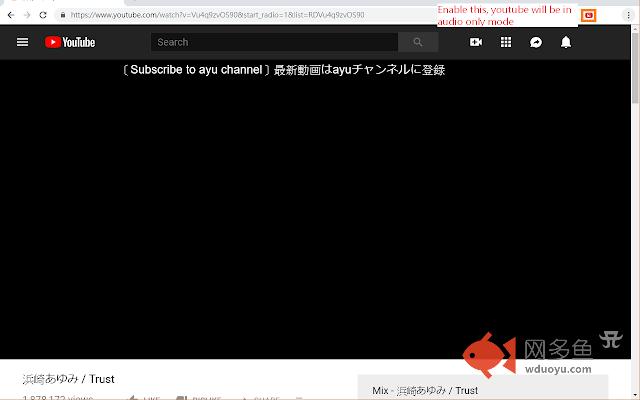Image resolution: width=640 pixels, height=400 pixels.
Task: Reload the page with the refresh icon
Action: coord(43,15)
